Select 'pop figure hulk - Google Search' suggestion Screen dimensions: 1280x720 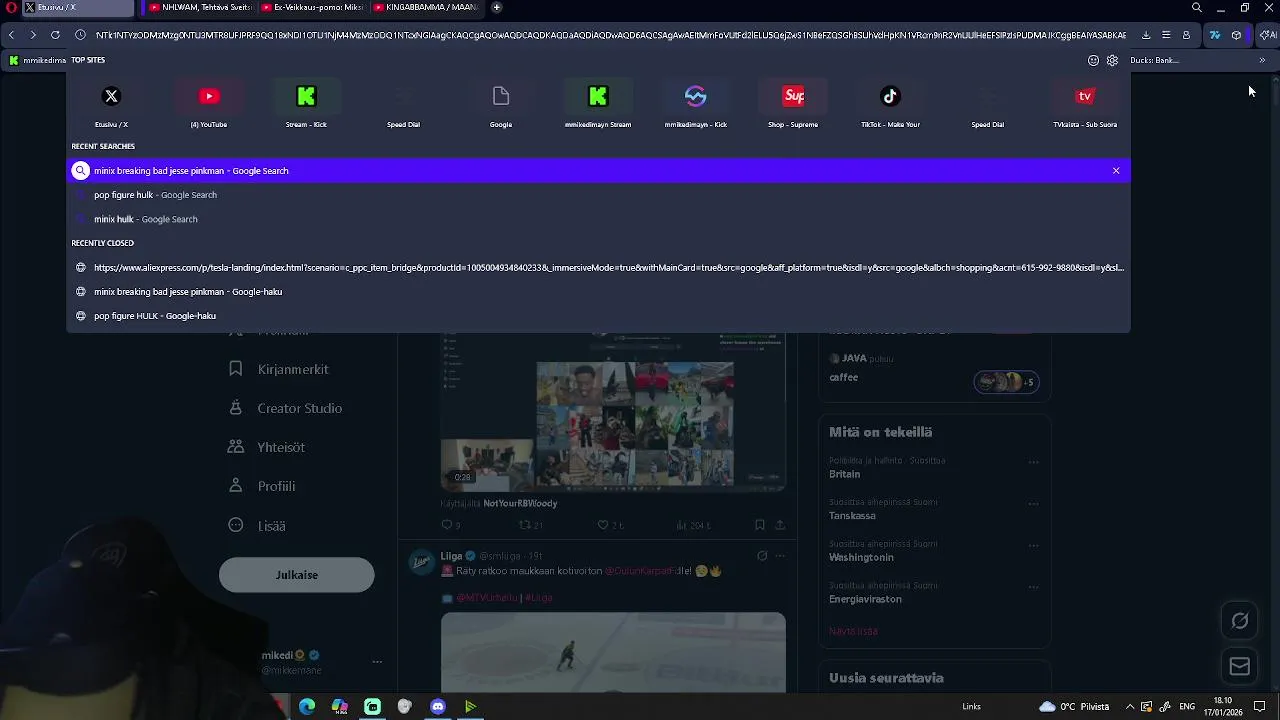[598, 195]
